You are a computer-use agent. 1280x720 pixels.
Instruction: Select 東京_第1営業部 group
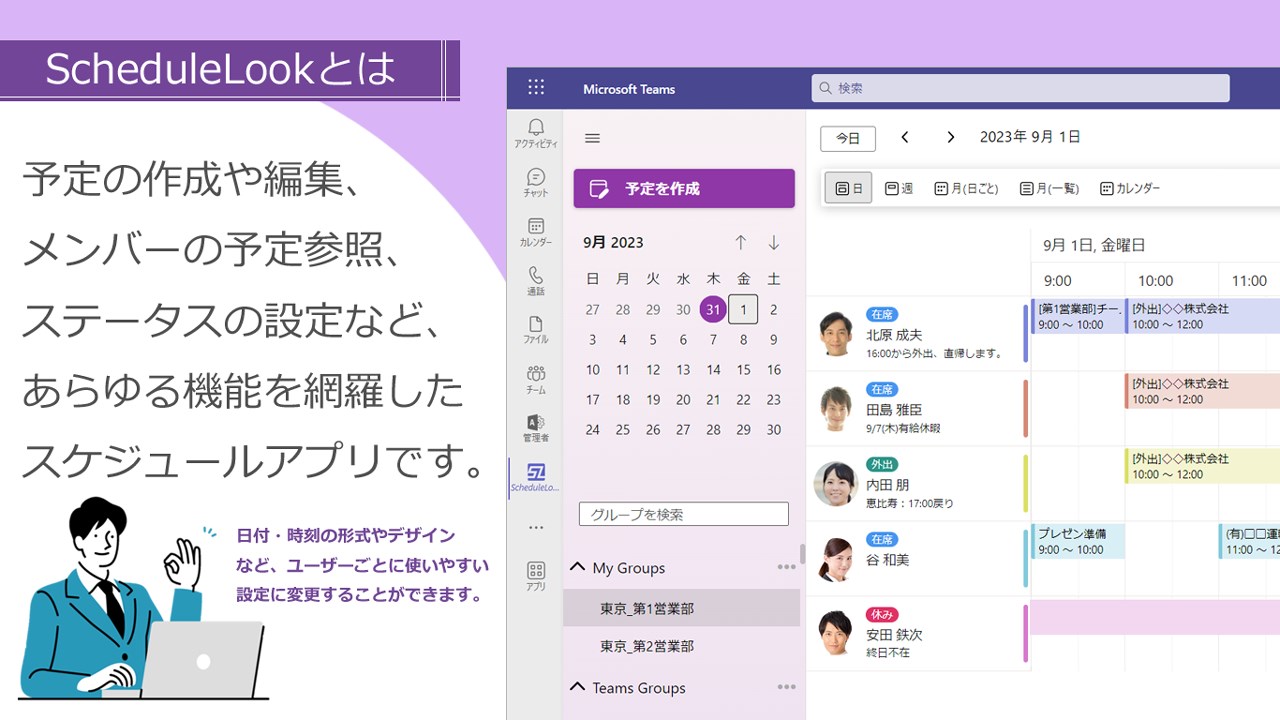click(682, 608)
